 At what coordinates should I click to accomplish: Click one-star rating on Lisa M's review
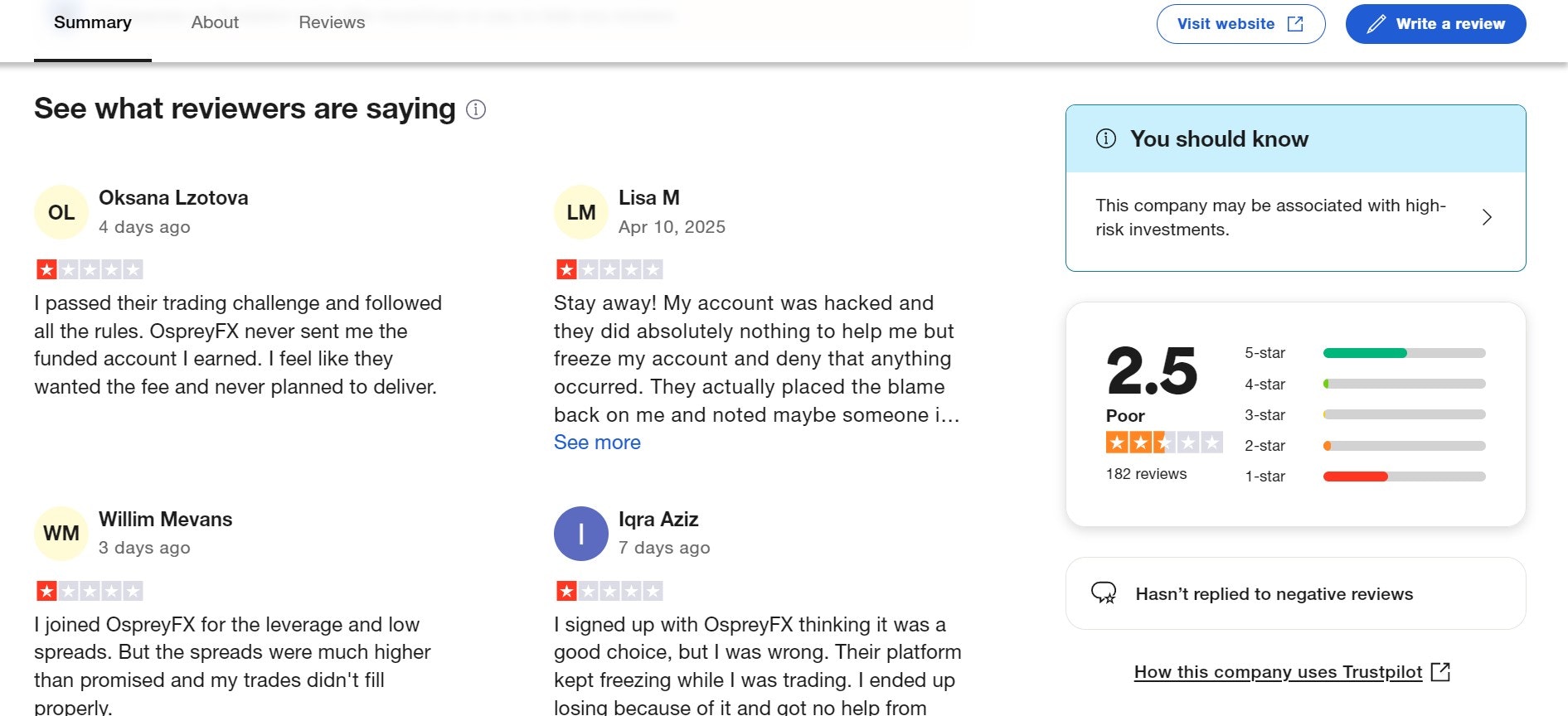[x=609, y=269]
